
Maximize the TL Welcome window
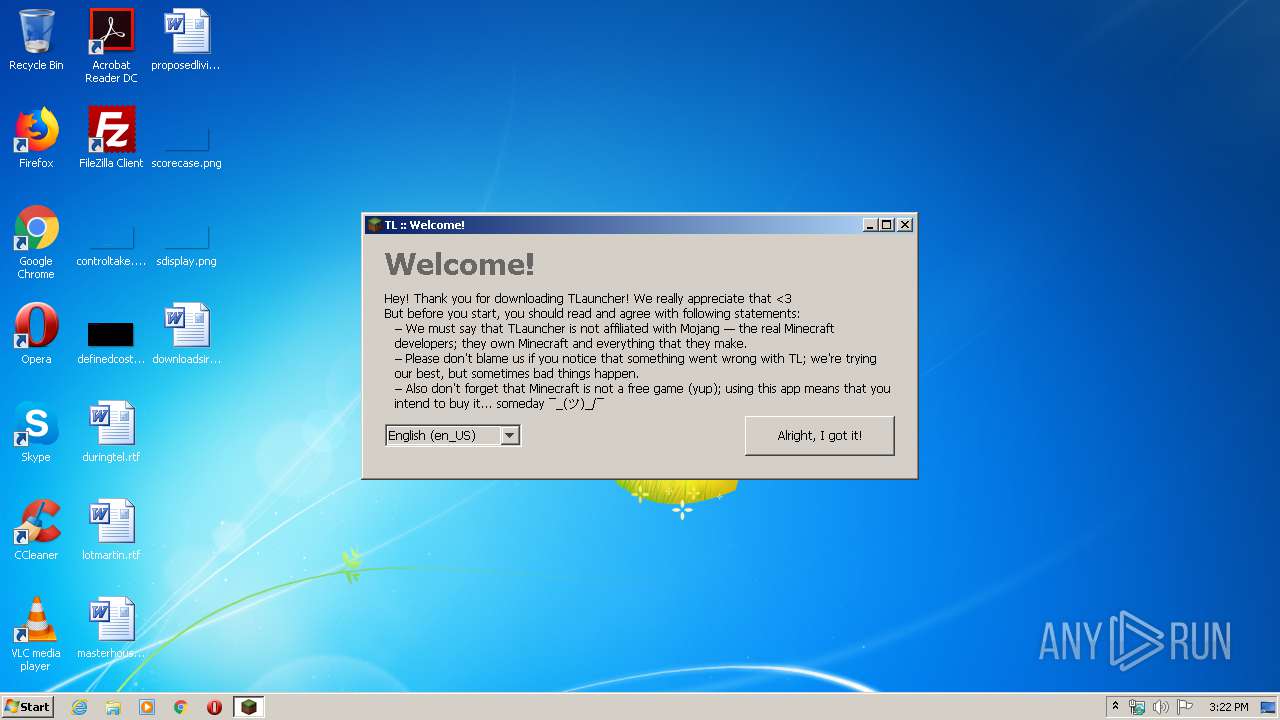pyautogui.click(x=886, y=225)
